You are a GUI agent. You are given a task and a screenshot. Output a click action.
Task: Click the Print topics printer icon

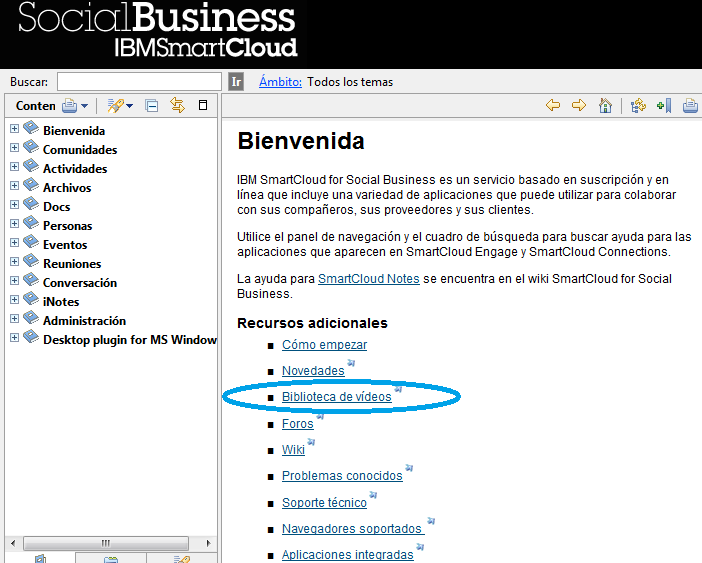69,106
